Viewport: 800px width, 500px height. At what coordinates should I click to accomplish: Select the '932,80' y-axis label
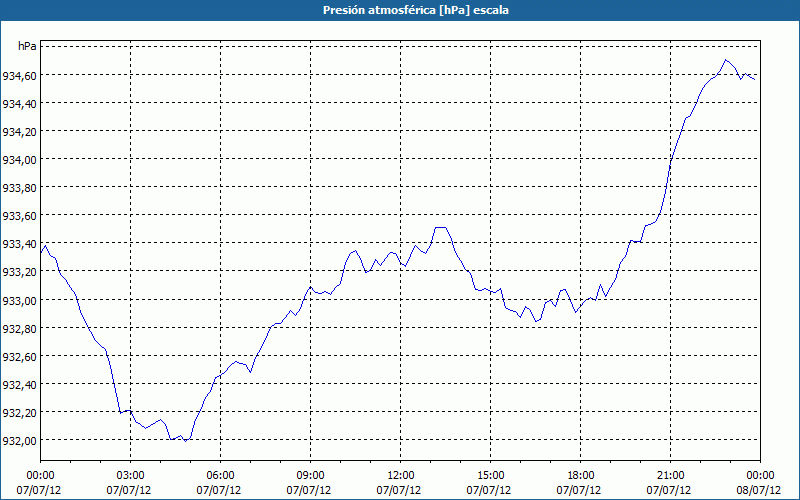click(19, 329)
